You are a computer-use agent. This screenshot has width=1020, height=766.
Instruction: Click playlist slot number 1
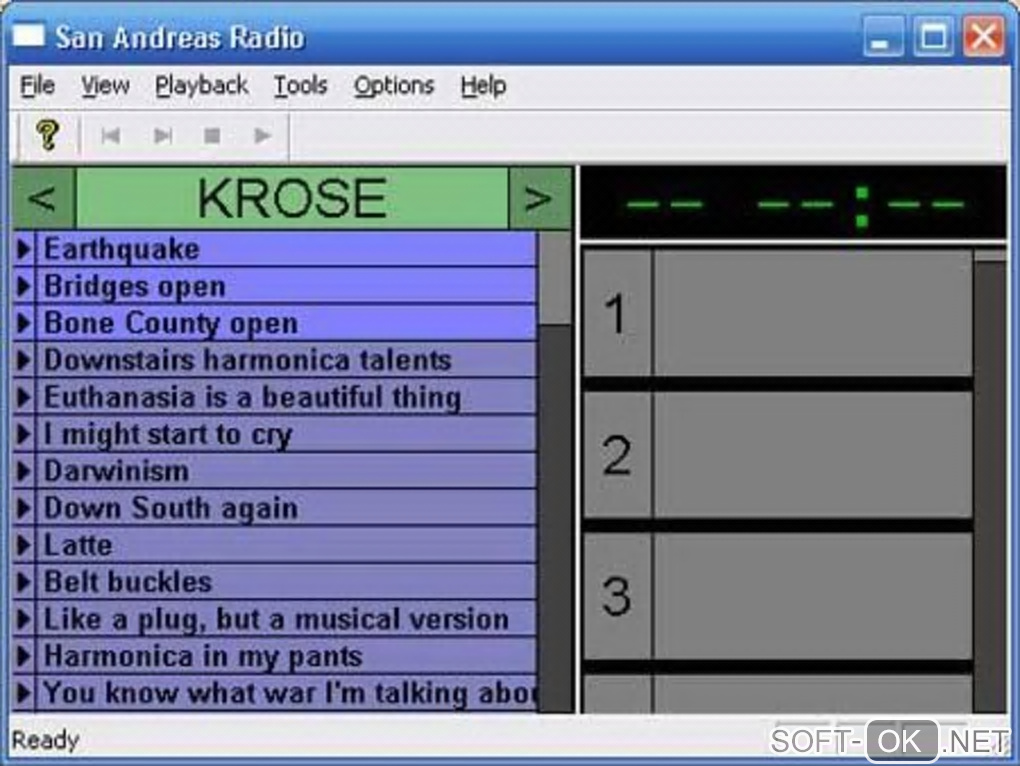(778, 313)
